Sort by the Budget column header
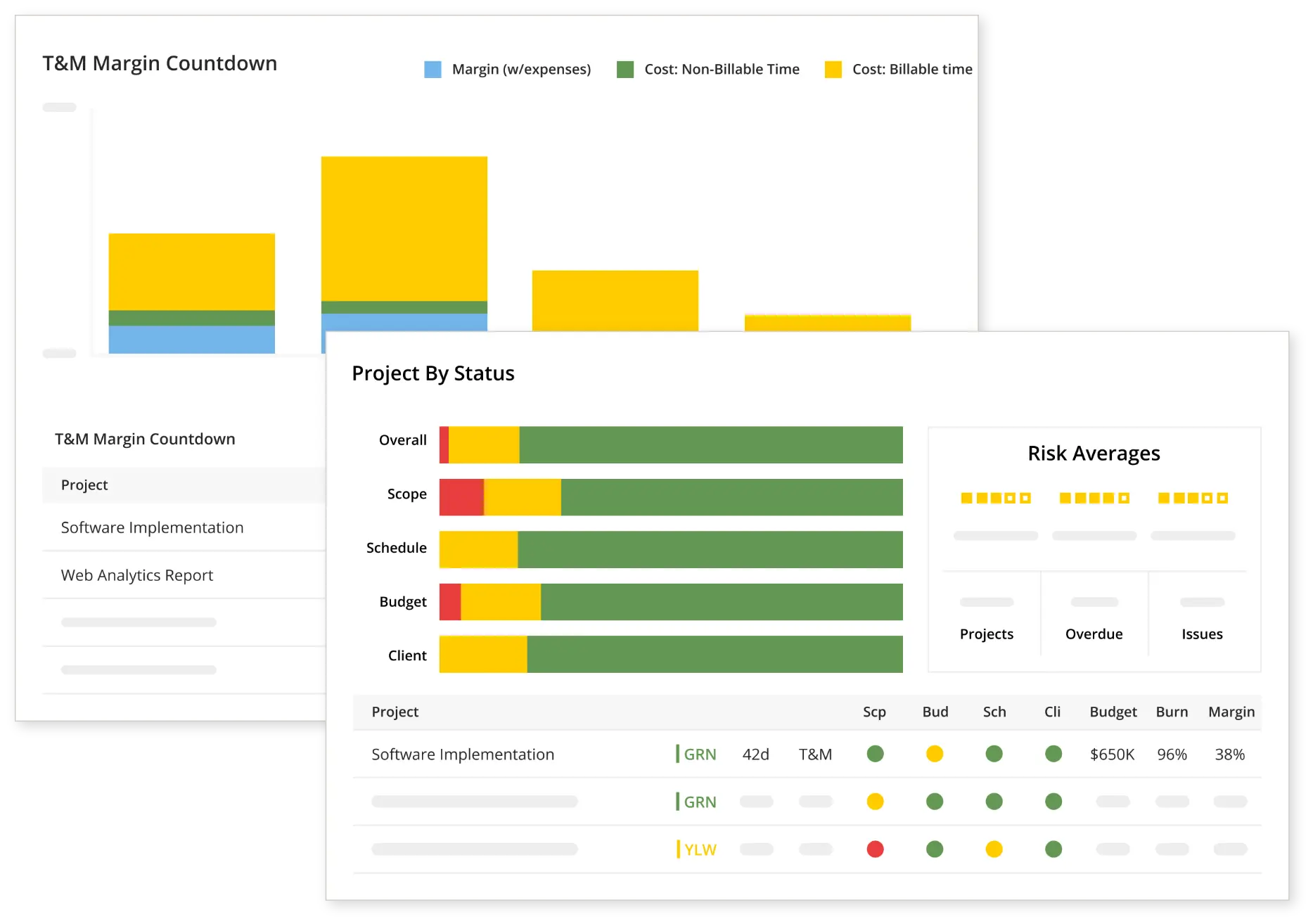The image size is (1313, 924). click(1113, 712)
